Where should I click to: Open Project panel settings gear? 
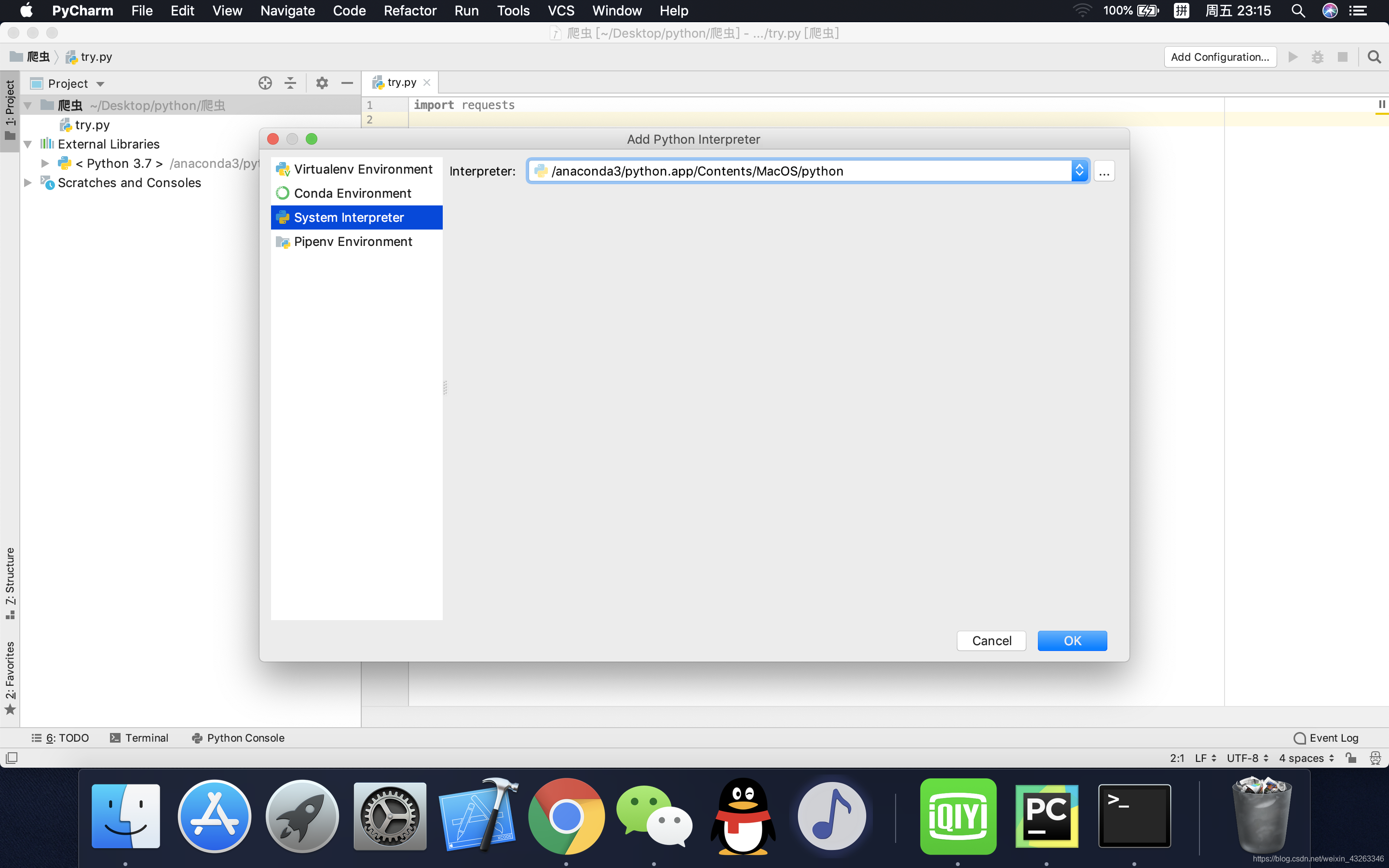point(322,83)
